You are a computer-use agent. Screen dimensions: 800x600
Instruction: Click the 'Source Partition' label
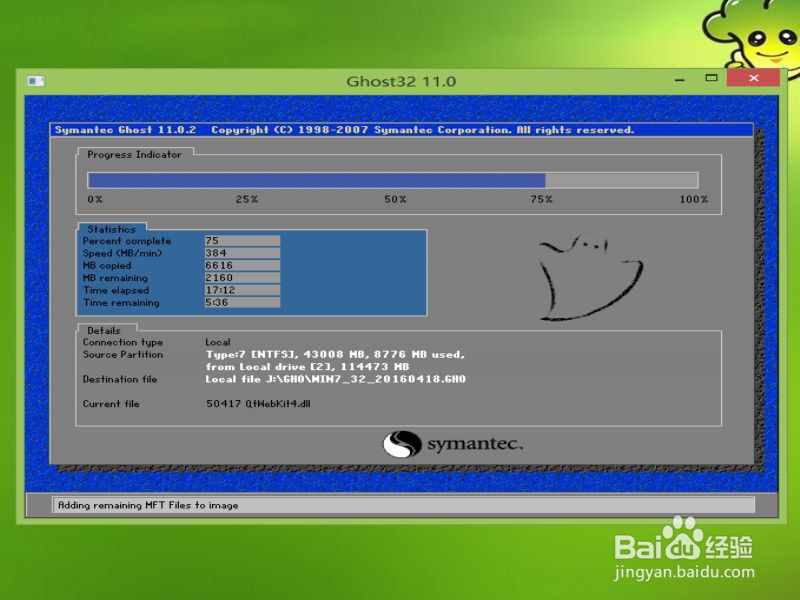click(123, 355)
